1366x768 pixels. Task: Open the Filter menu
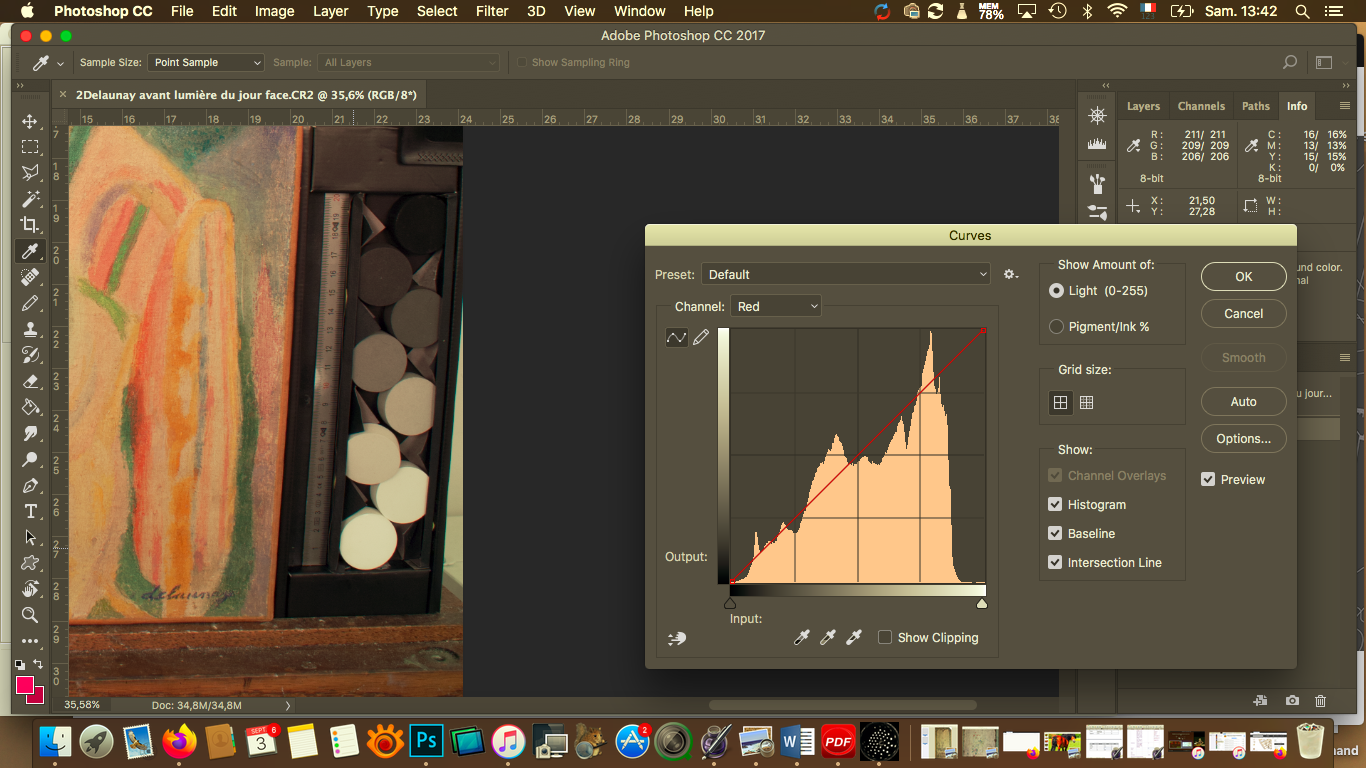pos(492,11)
